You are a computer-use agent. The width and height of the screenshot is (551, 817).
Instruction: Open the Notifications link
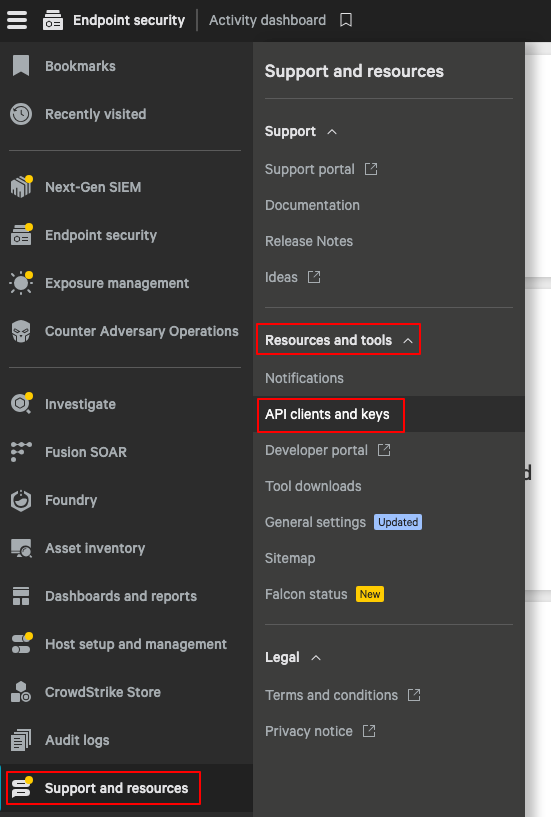click(x=304, y=378)
